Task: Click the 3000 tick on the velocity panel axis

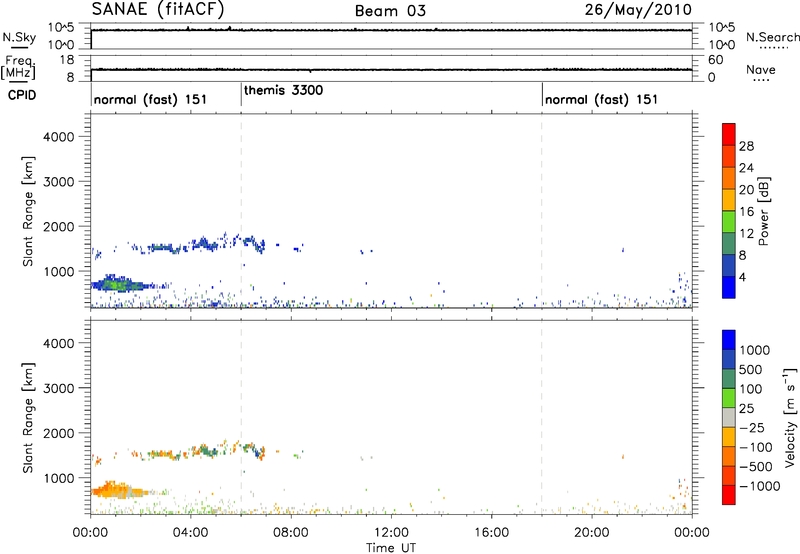Action: (x=58, y=388)
